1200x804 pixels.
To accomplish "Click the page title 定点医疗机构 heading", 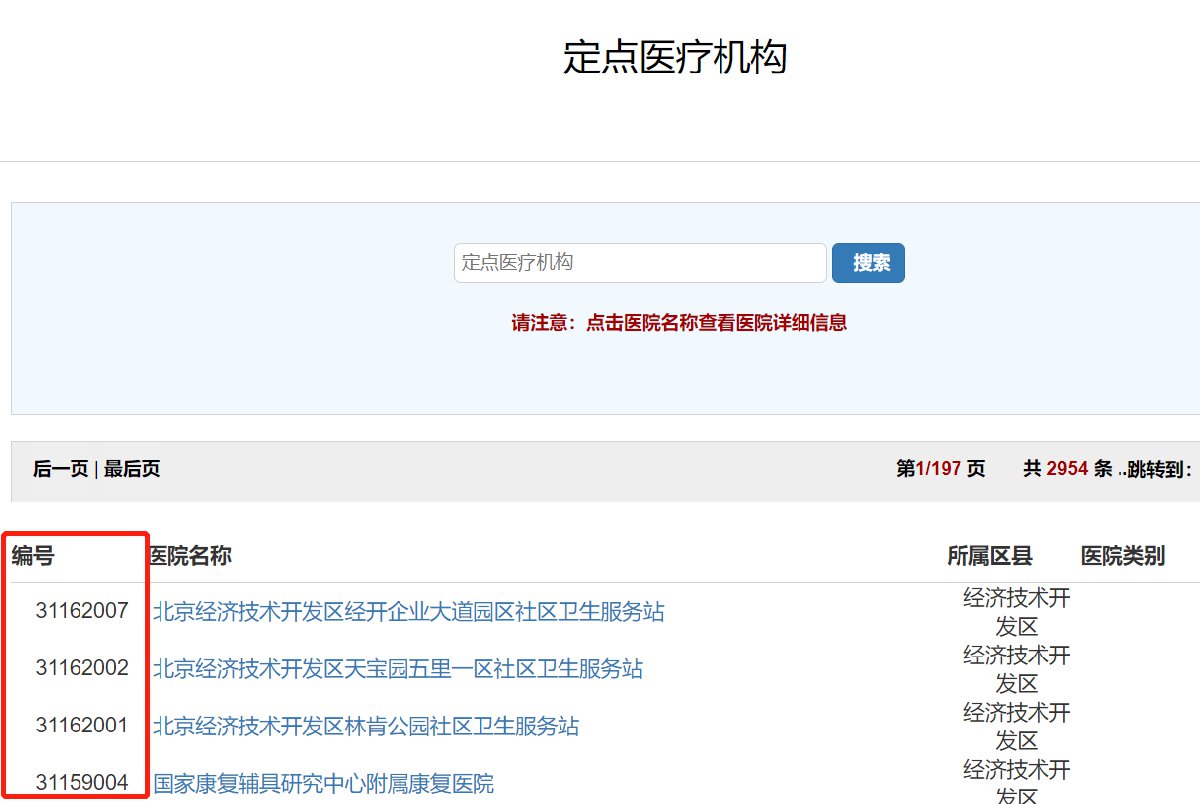I will (x=675, y=57).
